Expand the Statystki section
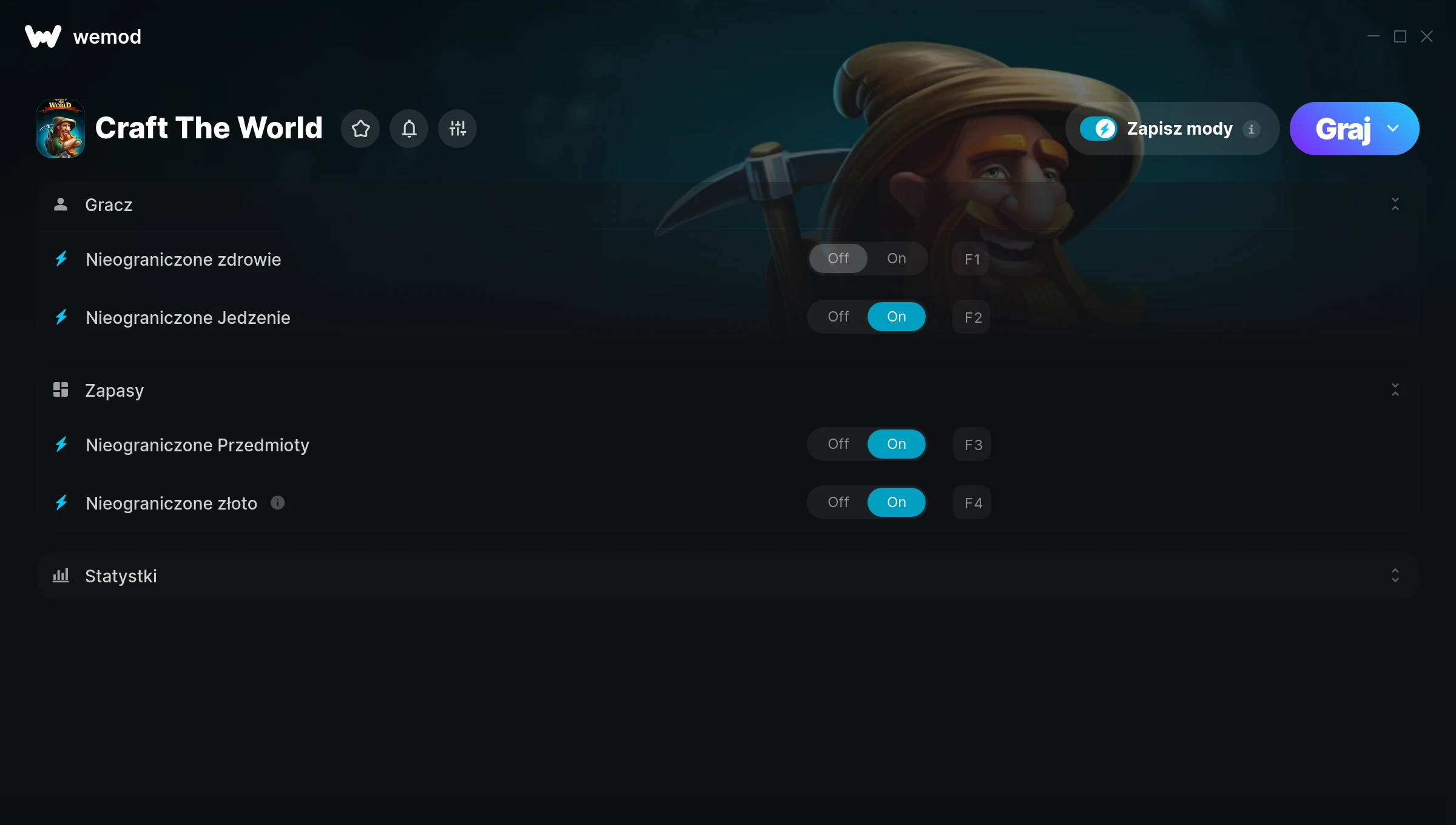 (x=1395, y=576)
